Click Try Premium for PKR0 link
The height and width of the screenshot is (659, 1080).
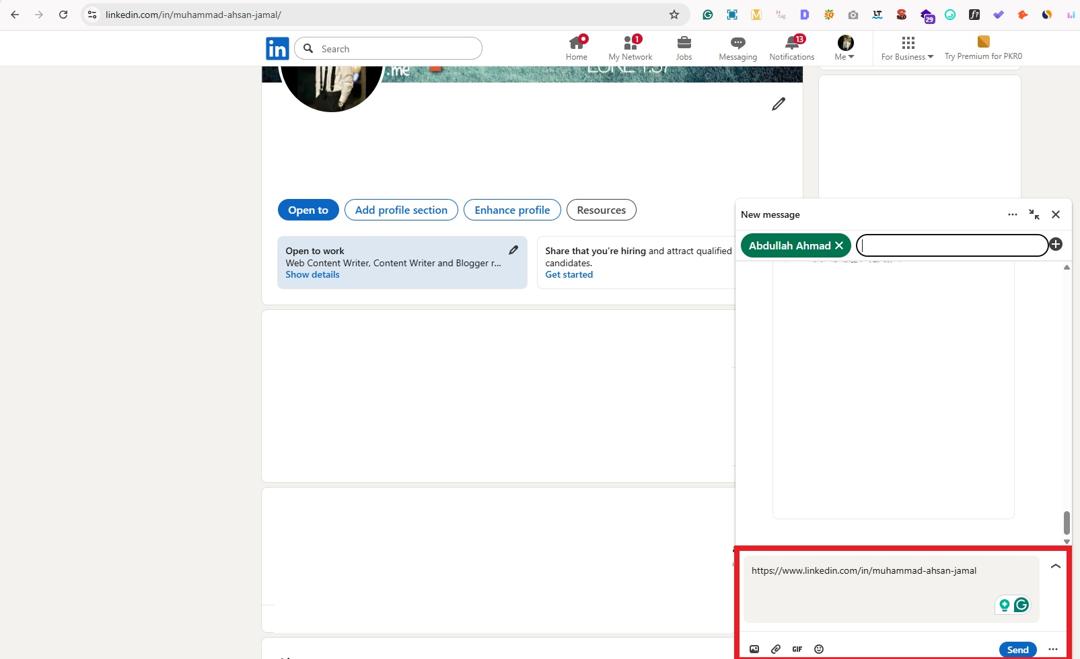coord(983,56)
